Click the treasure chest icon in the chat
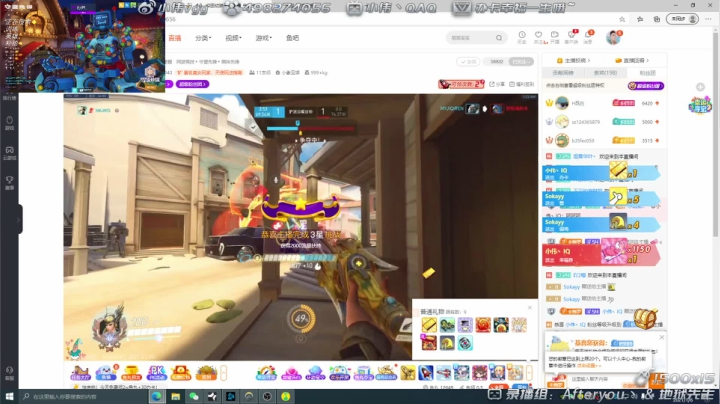 pos(646,319)
